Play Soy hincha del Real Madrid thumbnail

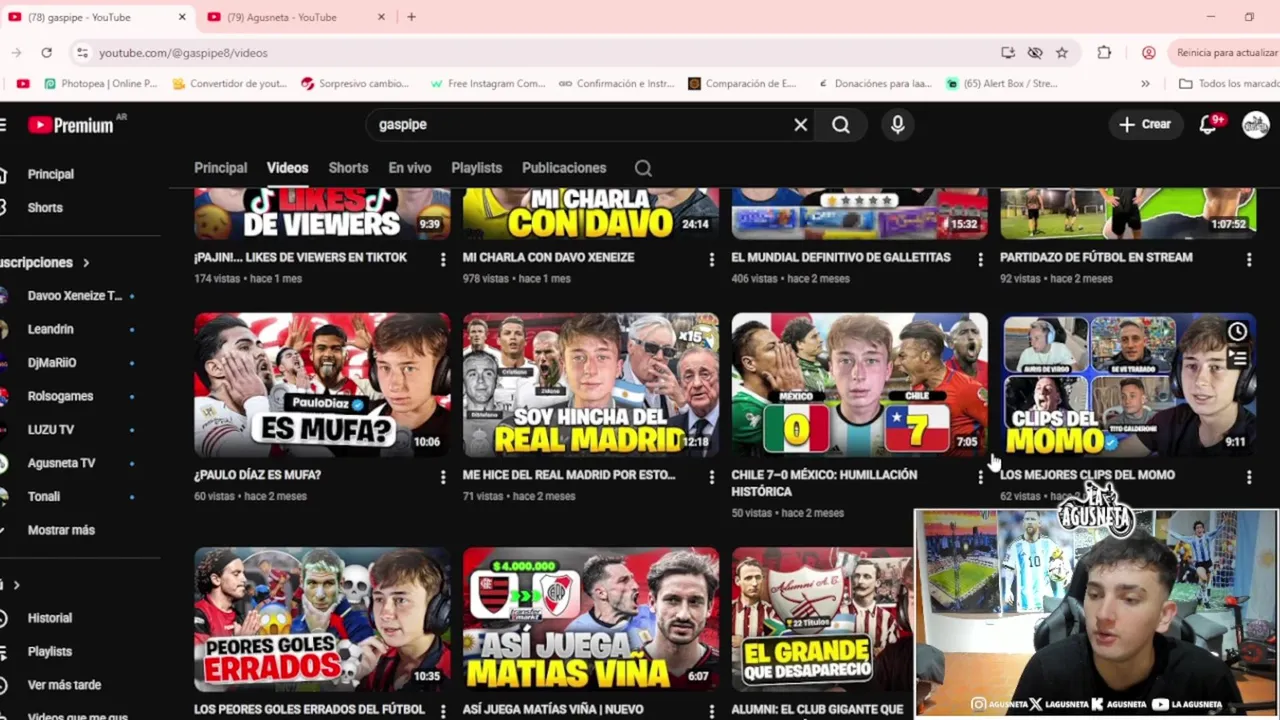(x=590, y=385)
